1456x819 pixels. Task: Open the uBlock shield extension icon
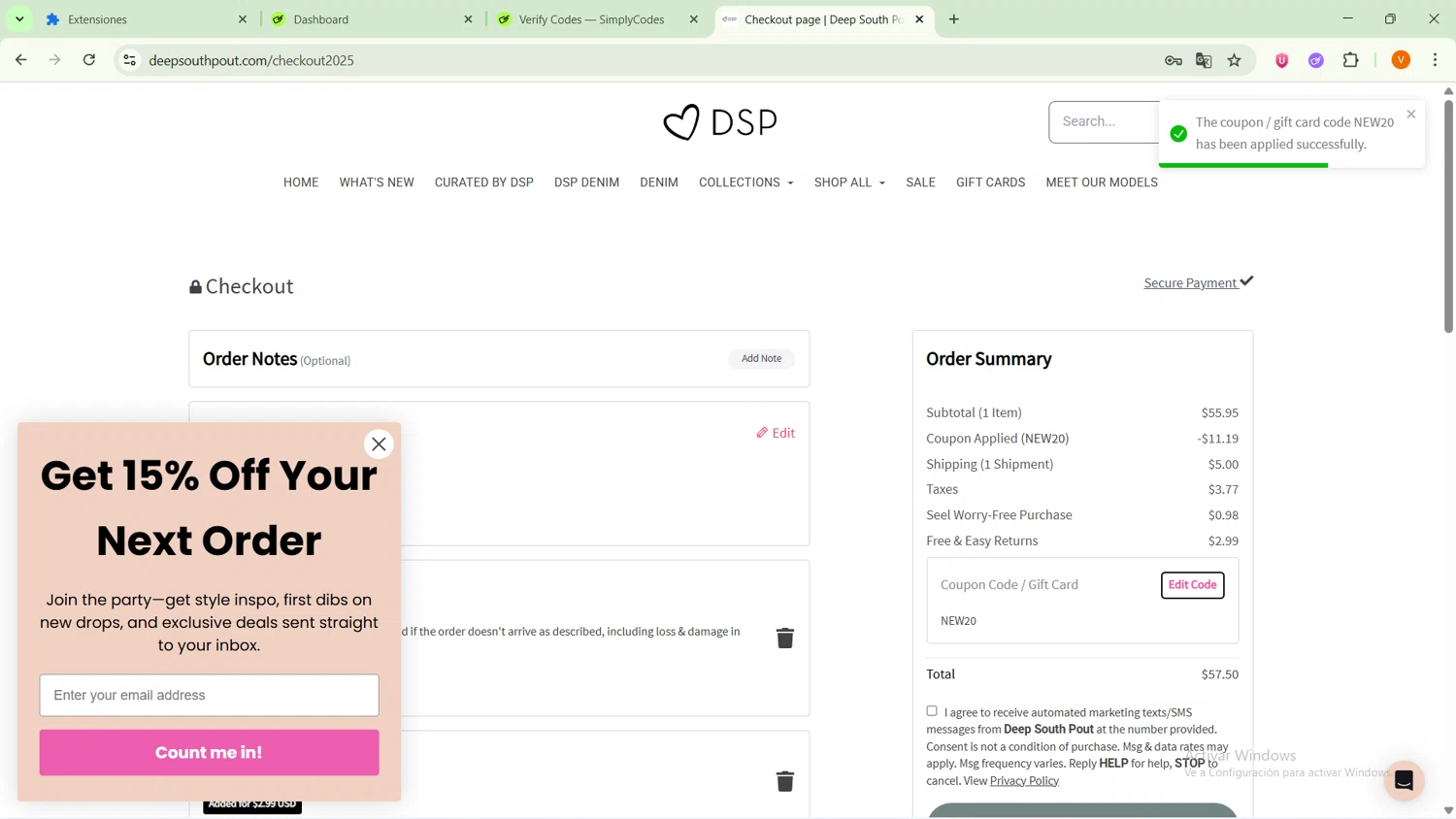(1282, 60)
